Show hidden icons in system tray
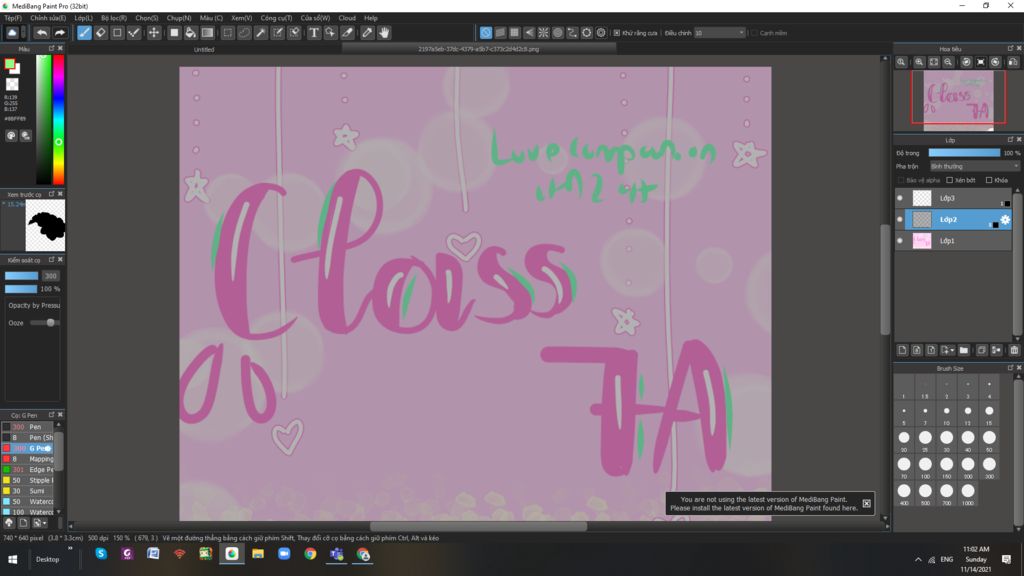The width and height of the screenshot is (1024, 576). coord(918,560)
